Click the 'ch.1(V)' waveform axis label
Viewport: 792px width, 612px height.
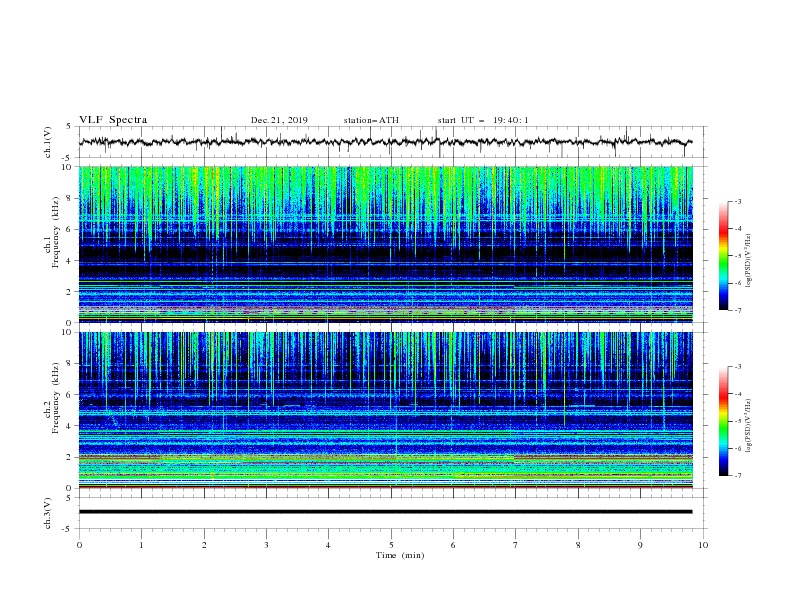pyautogui.click(x=47, y=142)
